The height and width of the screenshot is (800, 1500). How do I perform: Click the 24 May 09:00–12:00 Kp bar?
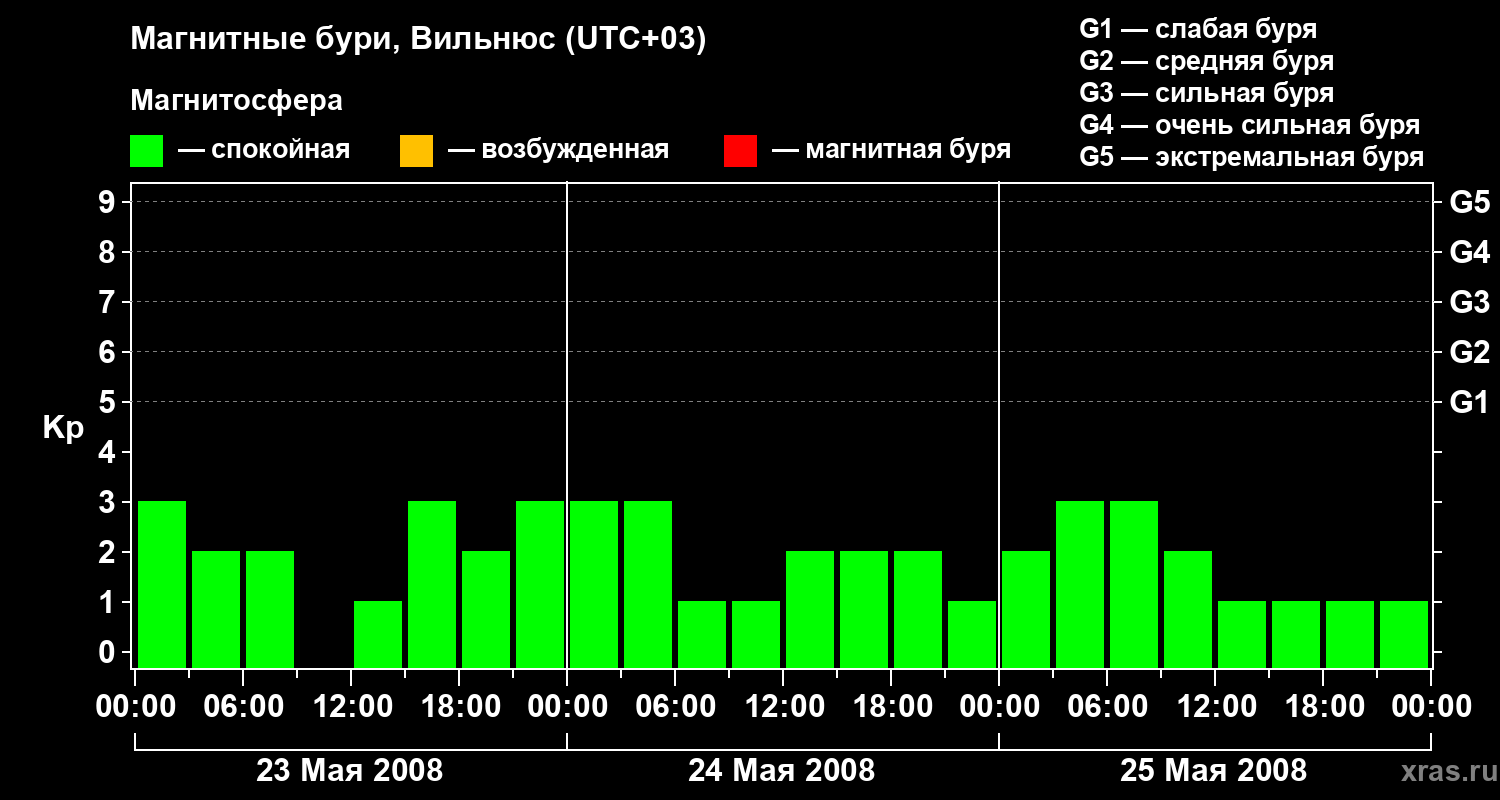pyautogui.click(x=756, y=634)
